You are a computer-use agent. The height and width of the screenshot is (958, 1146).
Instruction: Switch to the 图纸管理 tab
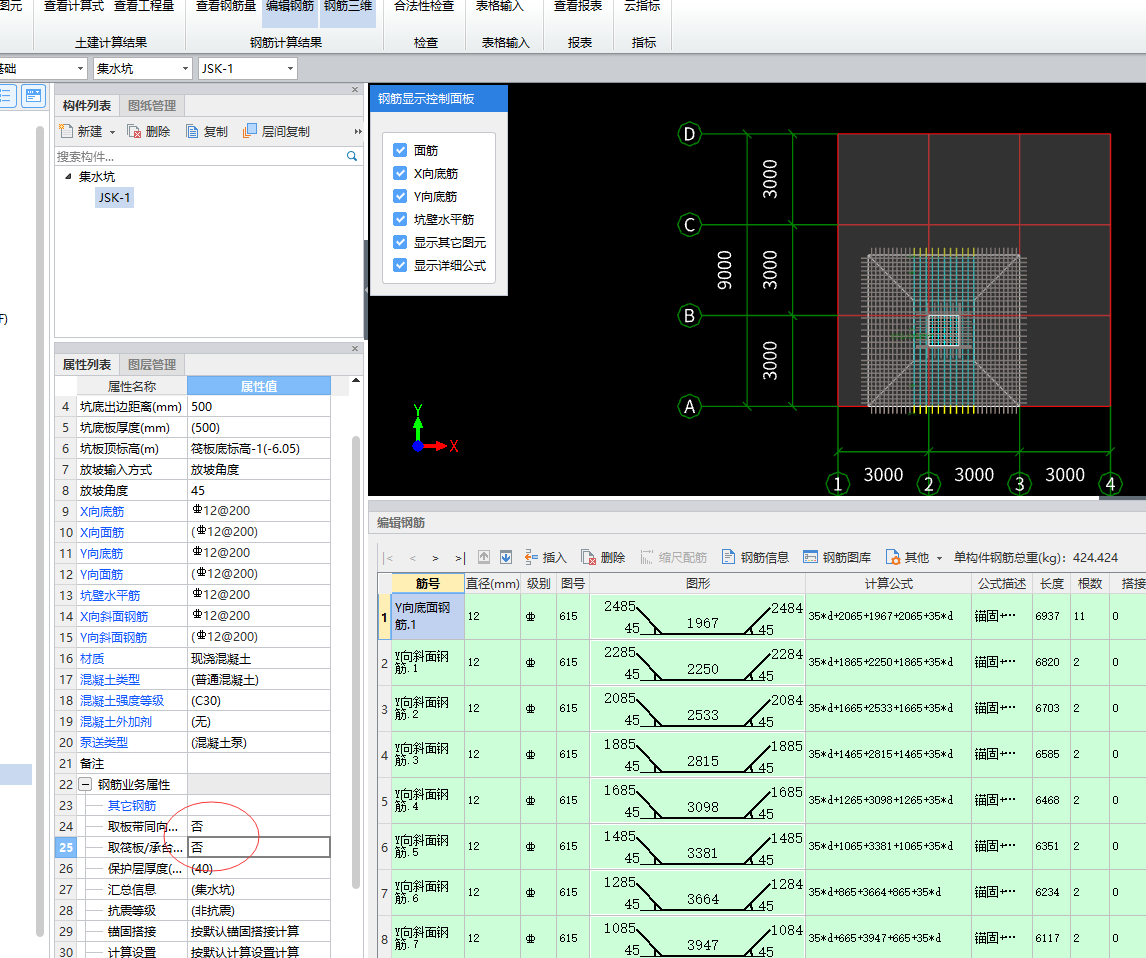tap(152, 105)
